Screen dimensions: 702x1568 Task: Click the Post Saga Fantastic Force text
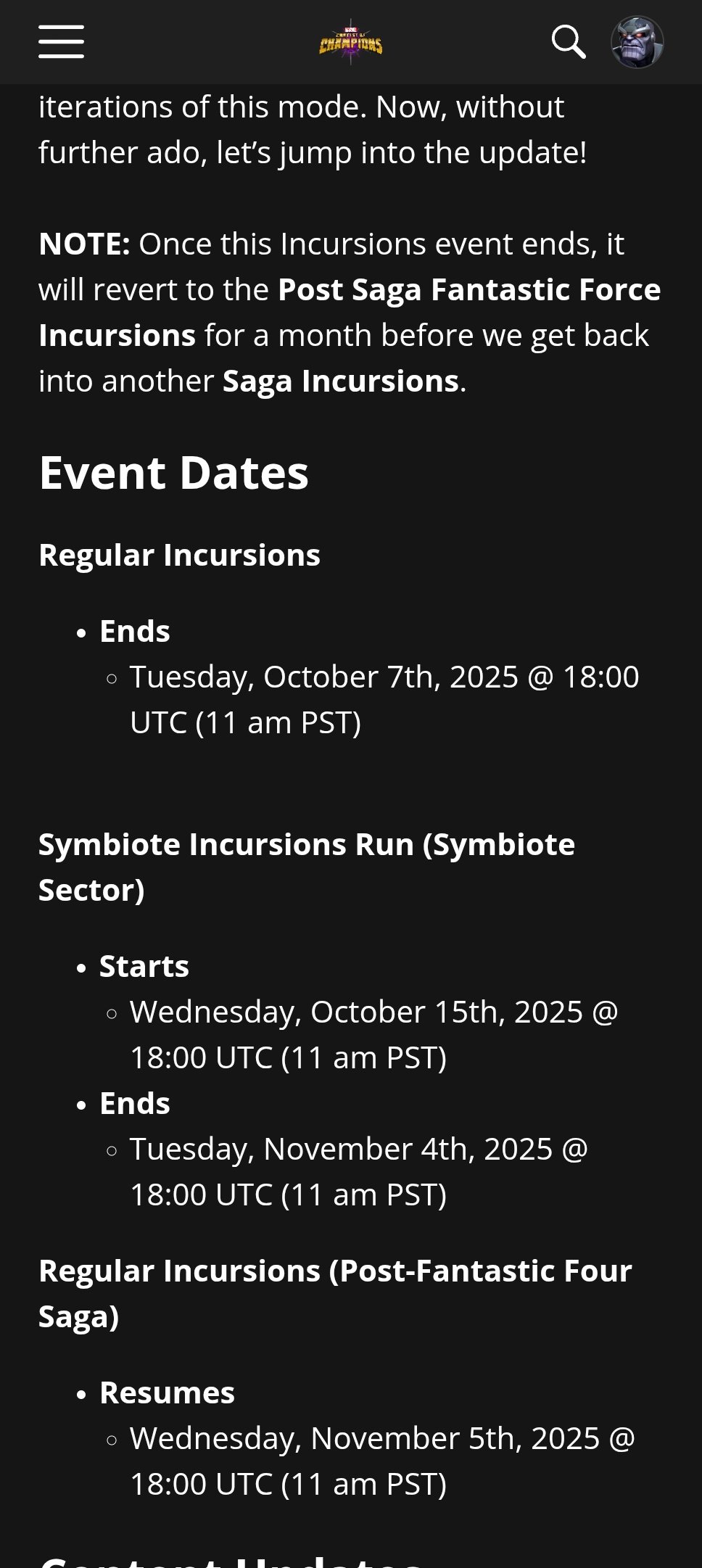coord(469,289)
